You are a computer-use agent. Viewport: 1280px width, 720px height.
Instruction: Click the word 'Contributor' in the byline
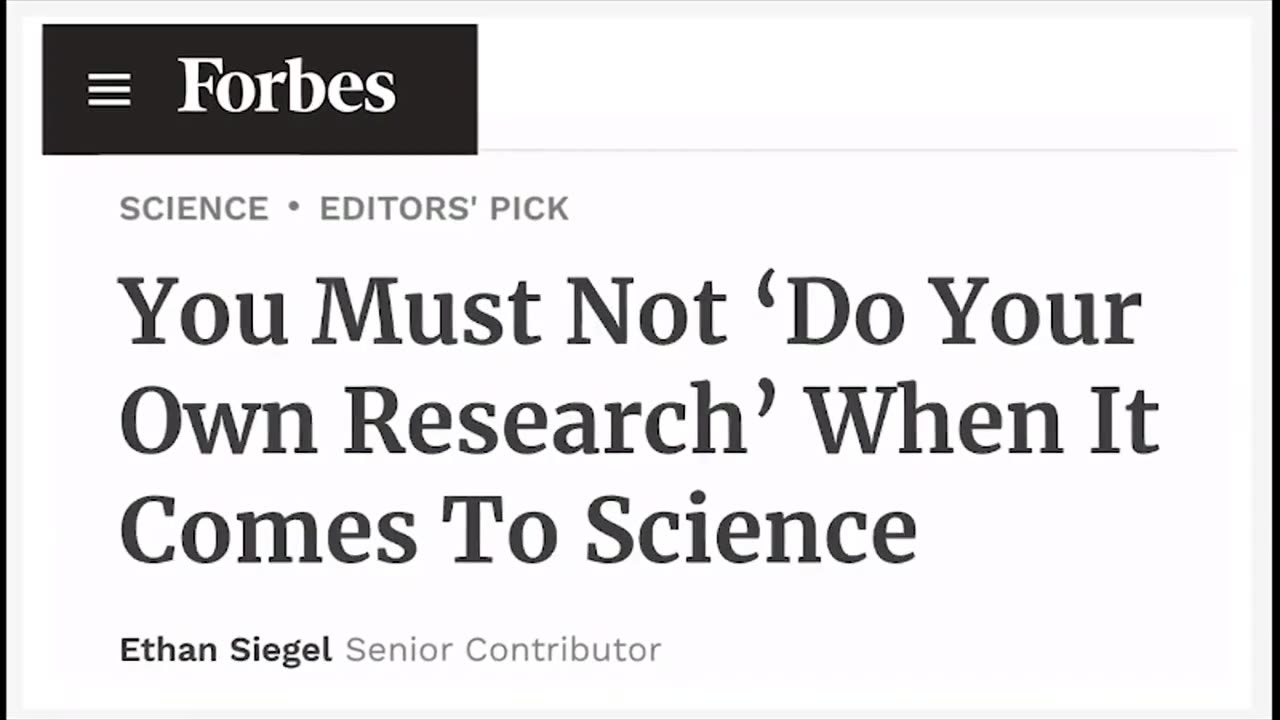[x=564, y=650]
